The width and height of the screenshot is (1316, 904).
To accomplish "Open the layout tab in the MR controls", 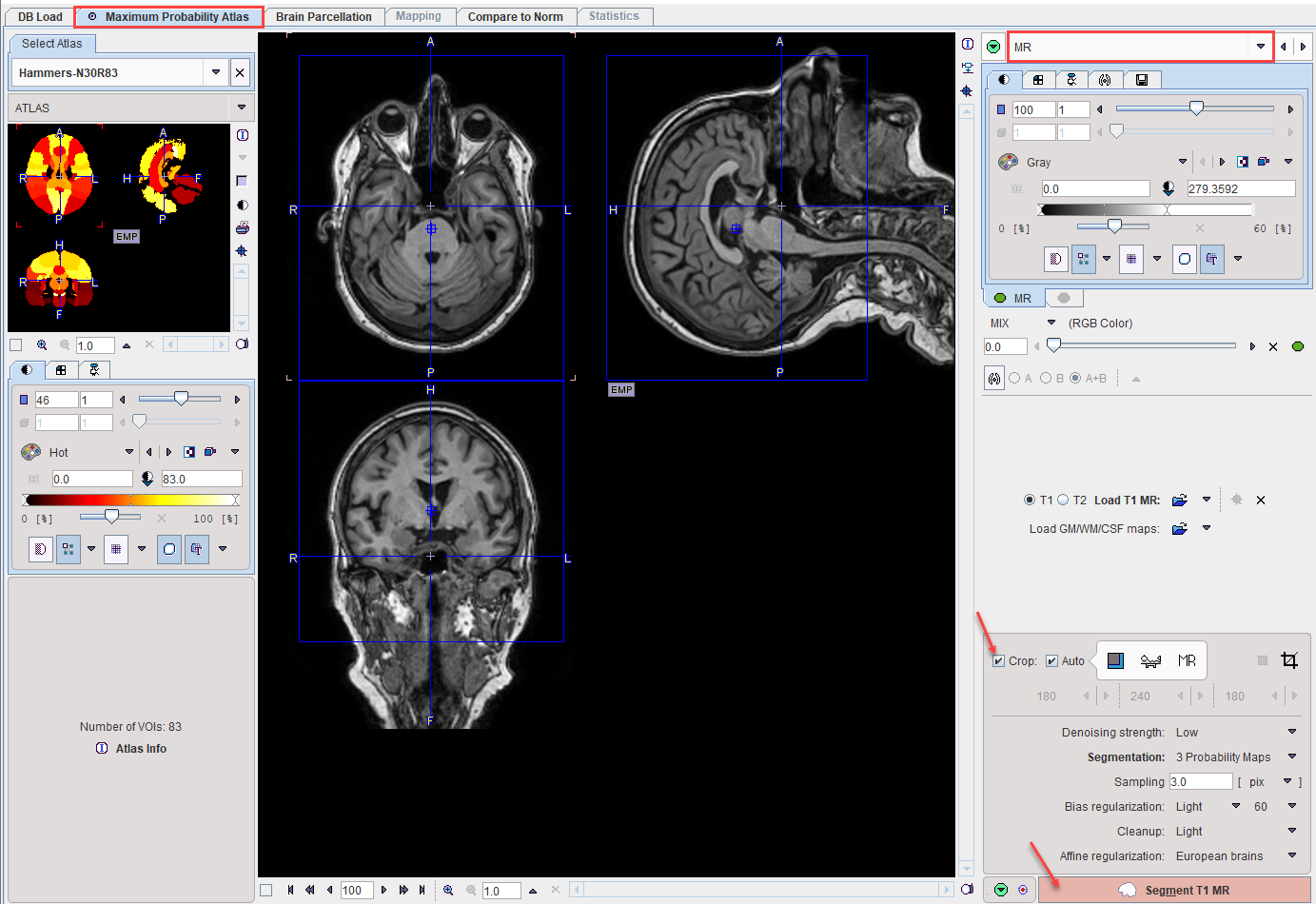I will click(x=1038, y=80).
